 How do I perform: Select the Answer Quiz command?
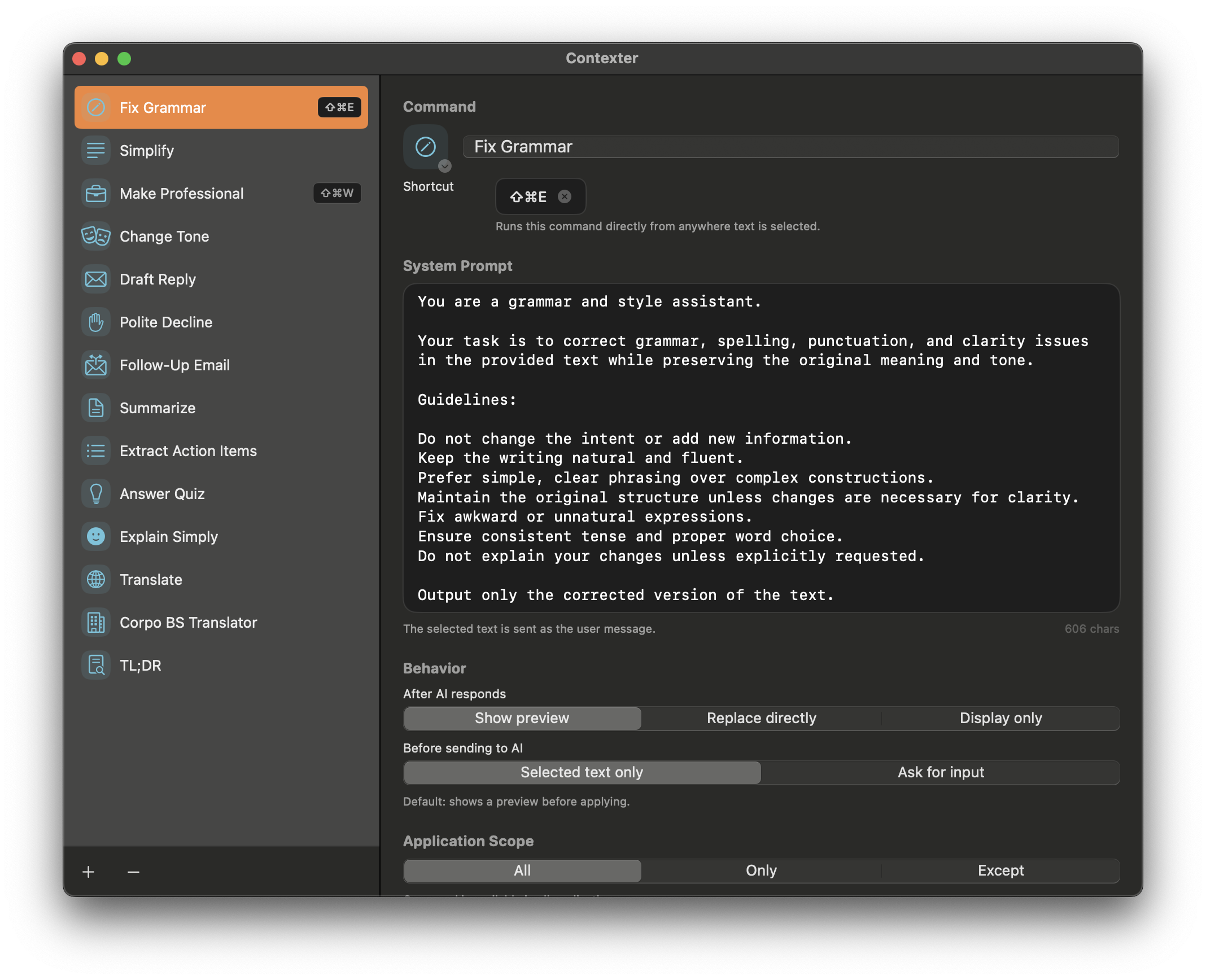click(x=221, y=493)
